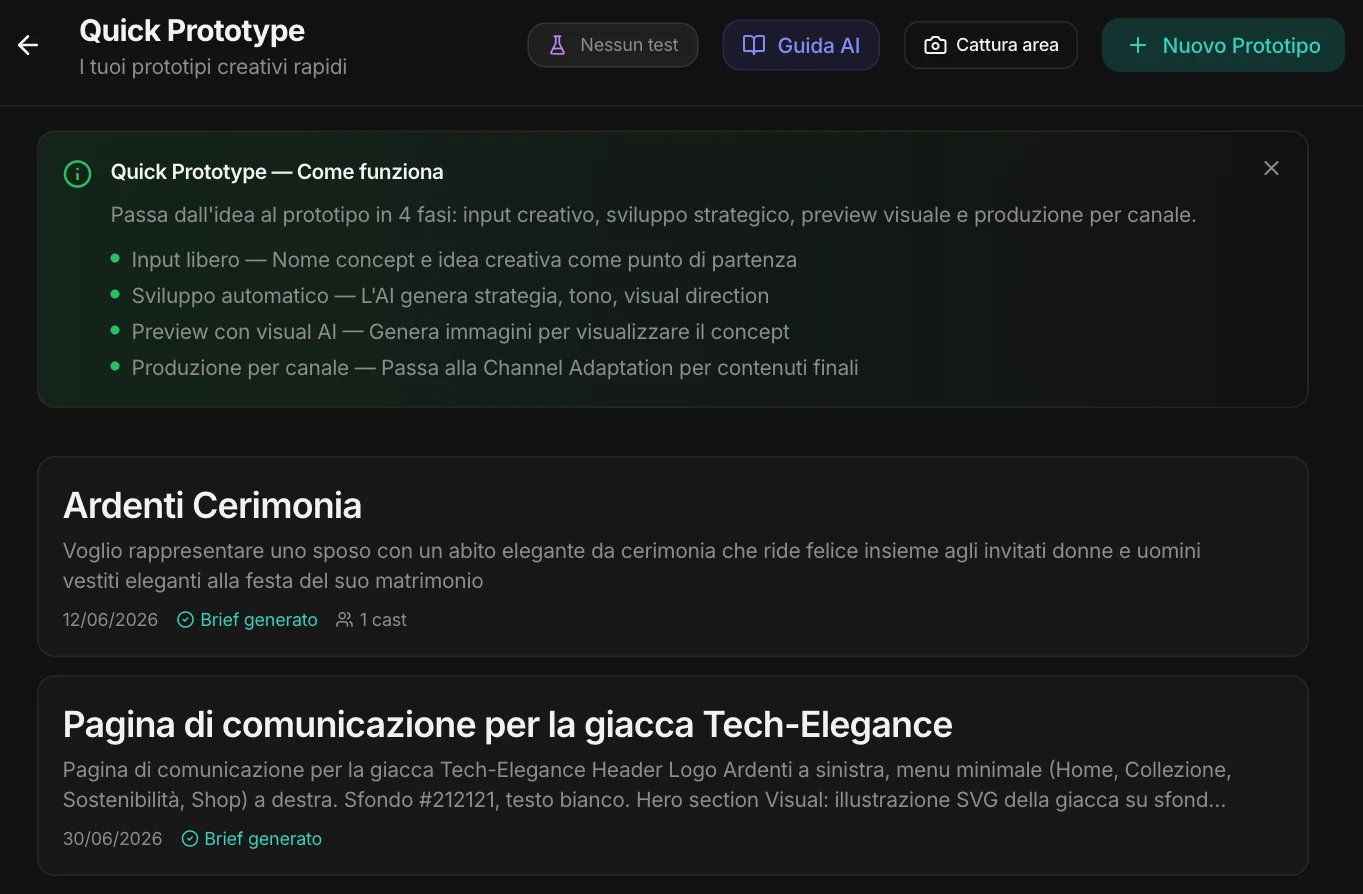
Task: Click the flask icon beside Nessun test
Action: point(557,45)
